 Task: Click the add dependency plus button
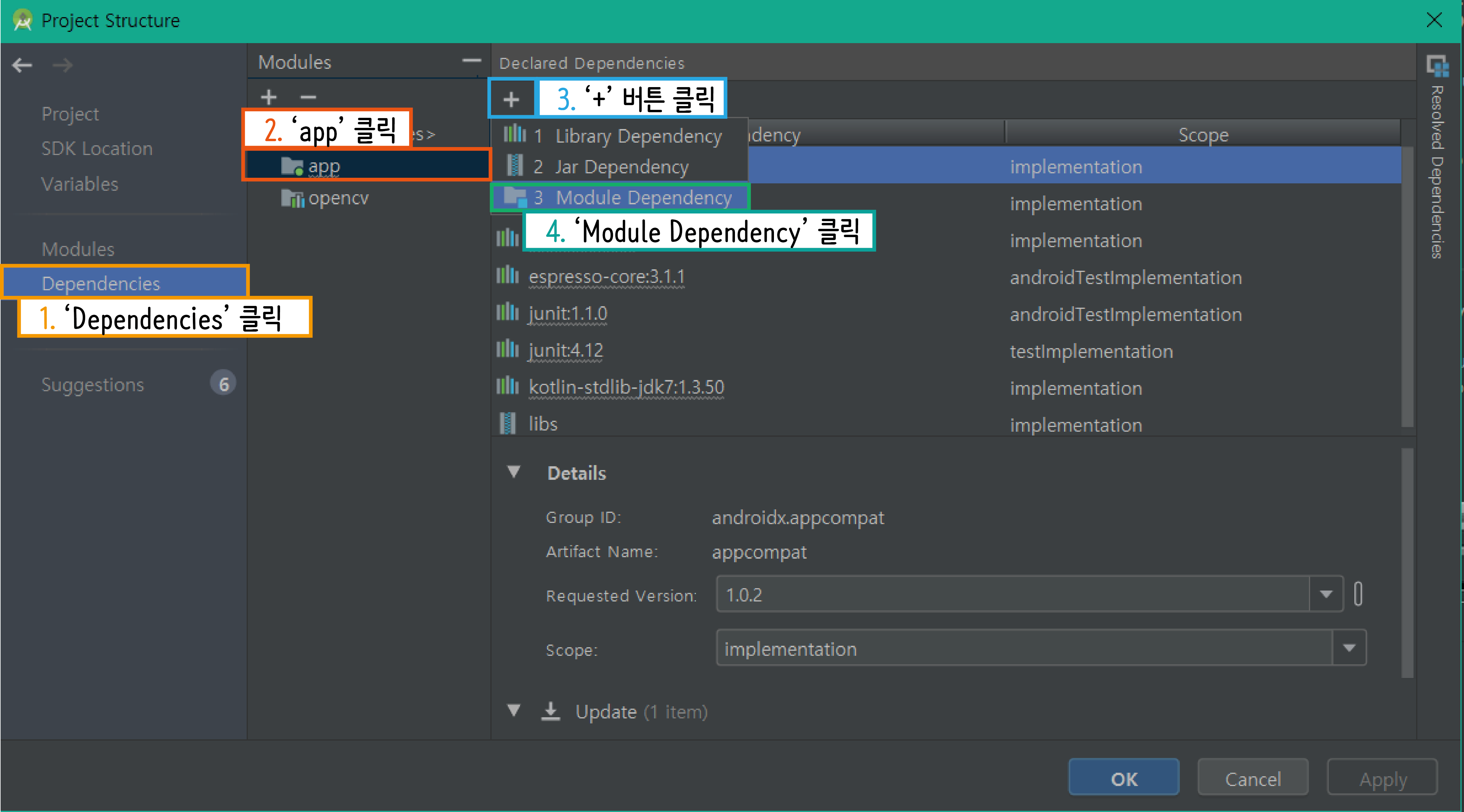[511, 100]
